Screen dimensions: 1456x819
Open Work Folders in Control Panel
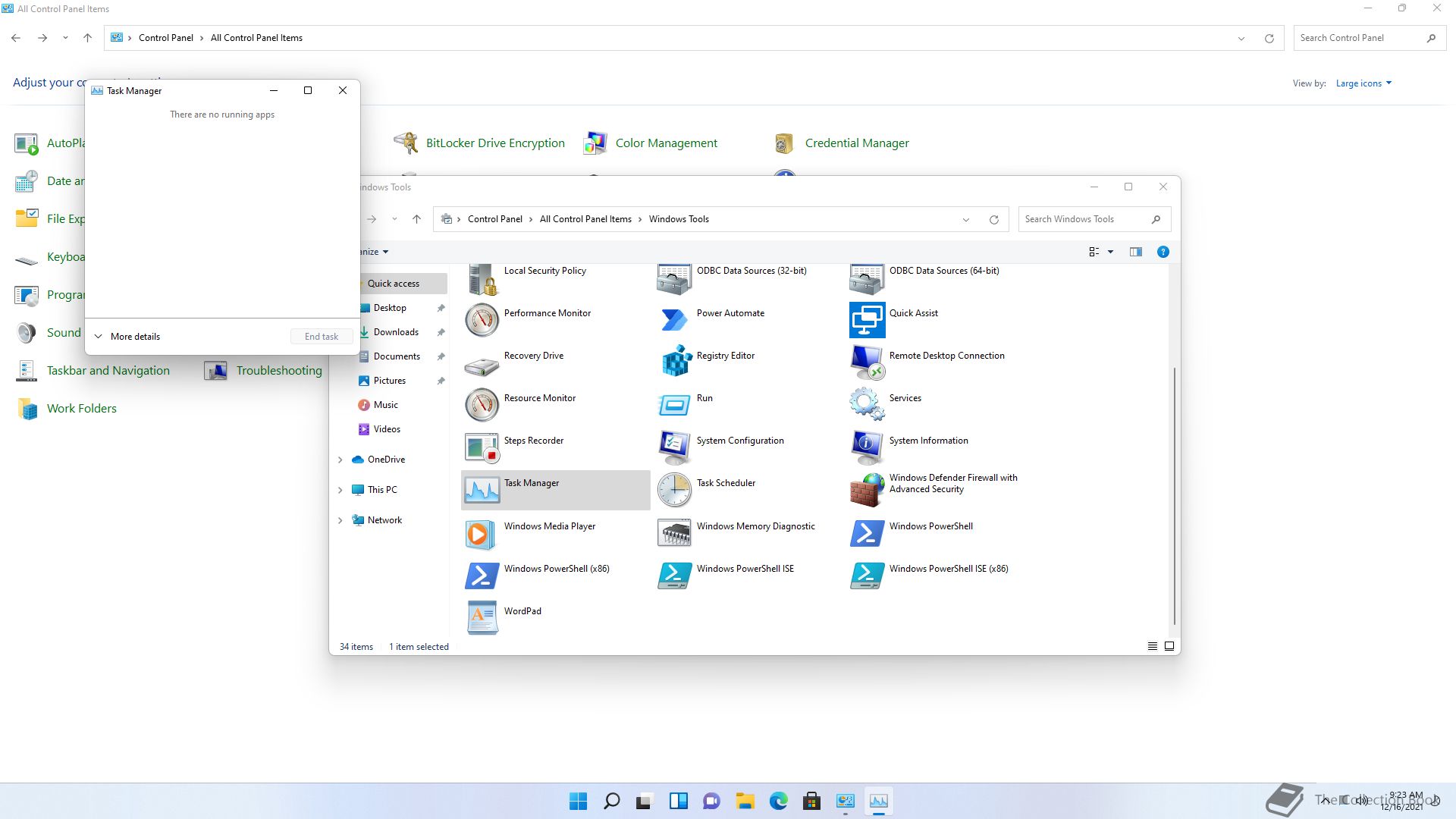82,409
